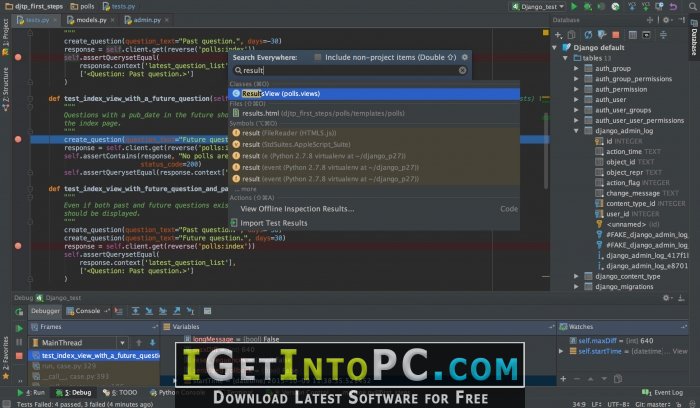Viewport: 700px width, 408px height.
Task: Open the 4: Run tool window
Action: click(x=31, y=392)
